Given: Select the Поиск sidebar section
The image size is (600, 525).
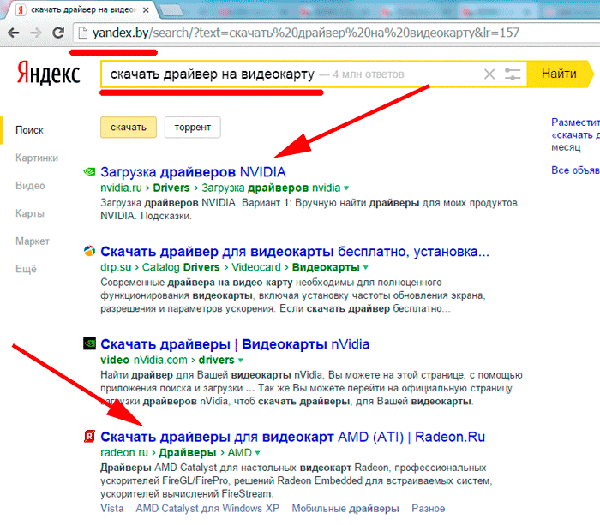Looking at the screenshot, I should pyautogui.click(x=29, y=130).
